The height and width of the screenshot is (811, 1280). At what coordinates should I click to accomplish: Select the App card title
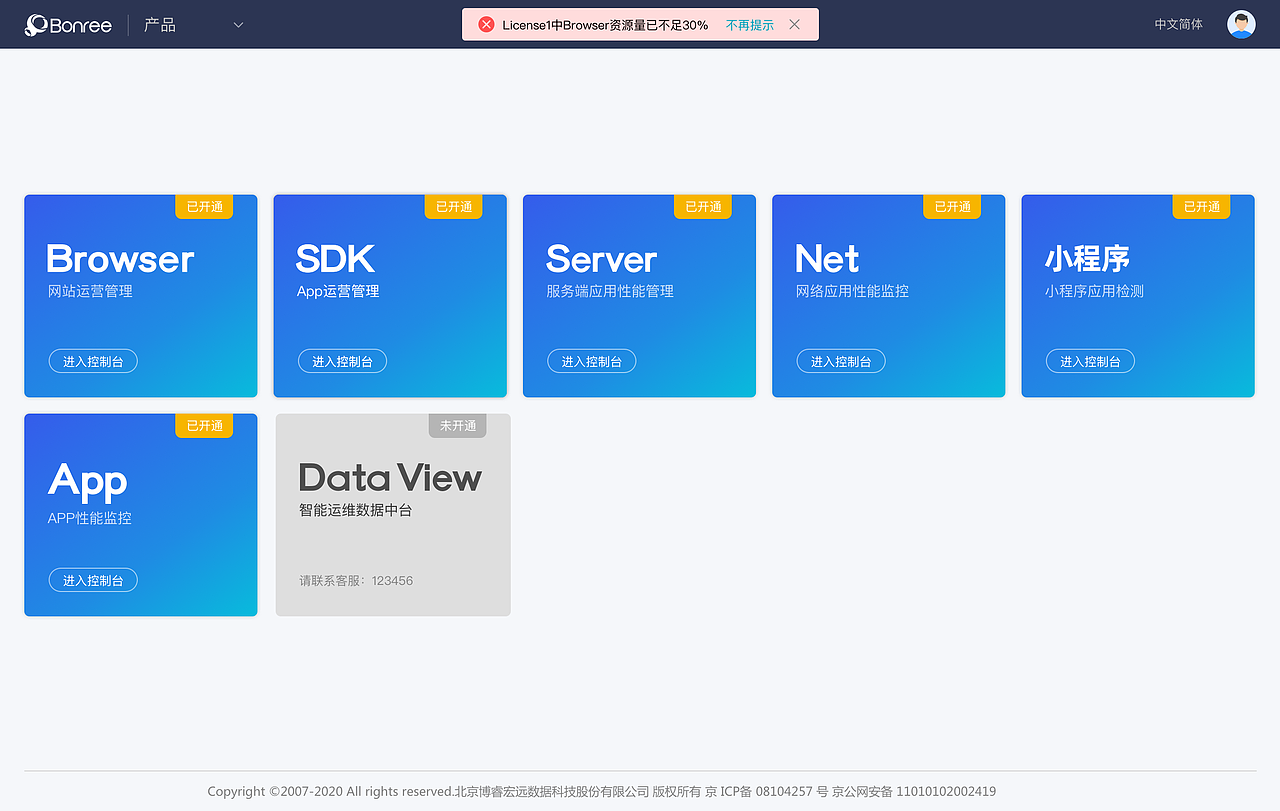pos(88,482)
